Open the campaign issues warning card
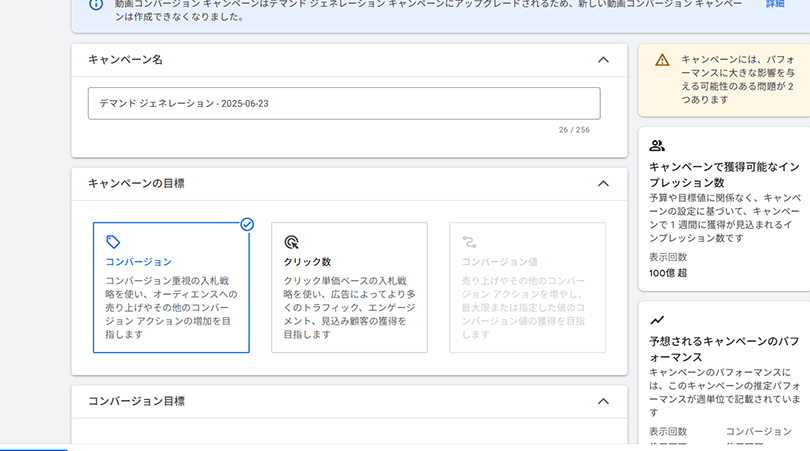Screen dimensions: 810x451 [724, 80]
